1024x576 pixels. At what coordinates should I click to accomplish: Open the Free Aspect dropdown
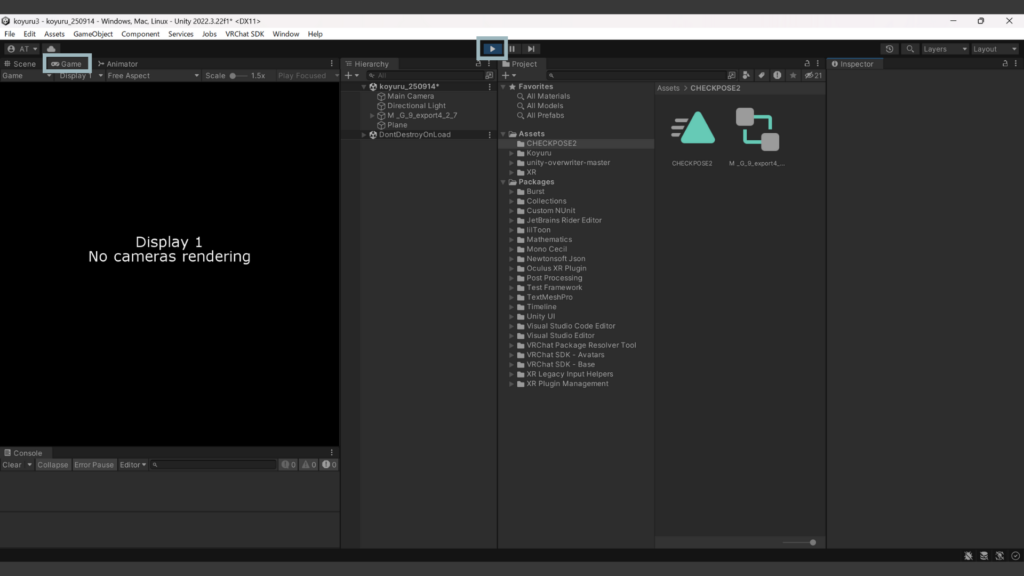(x=149, y=75)
